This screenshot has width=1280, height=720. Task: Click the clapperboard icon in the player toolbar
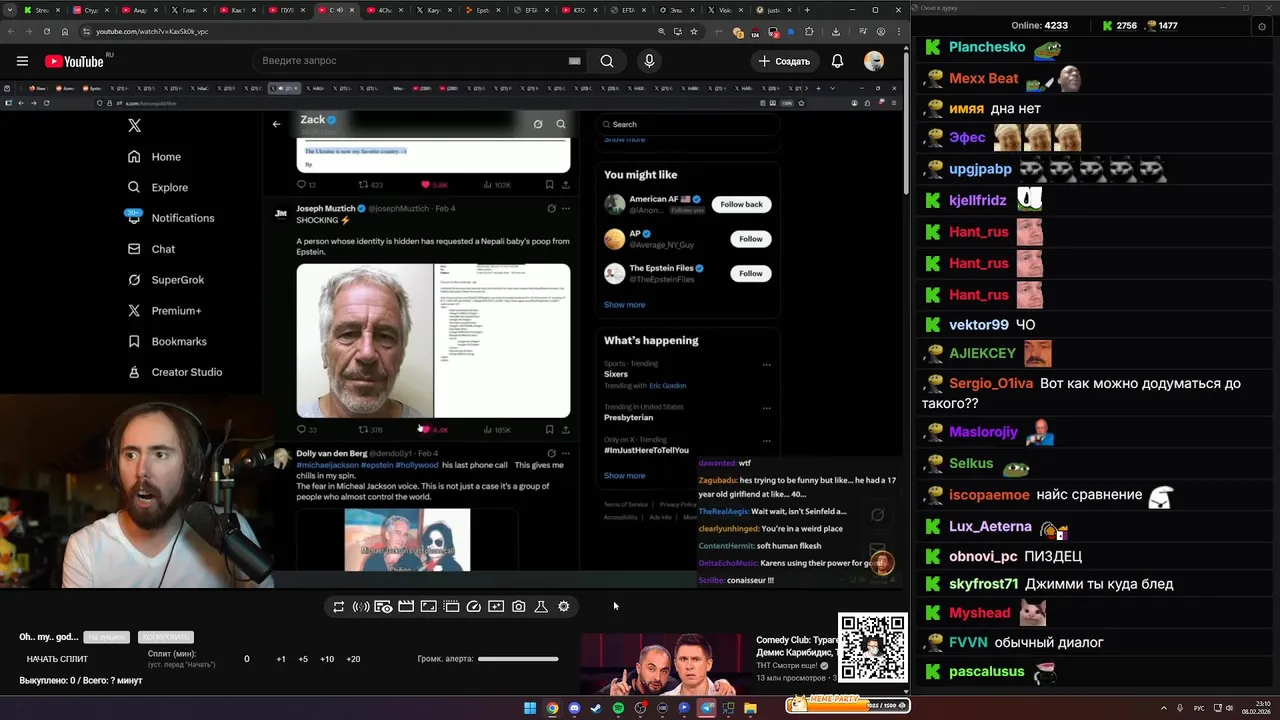406,606
